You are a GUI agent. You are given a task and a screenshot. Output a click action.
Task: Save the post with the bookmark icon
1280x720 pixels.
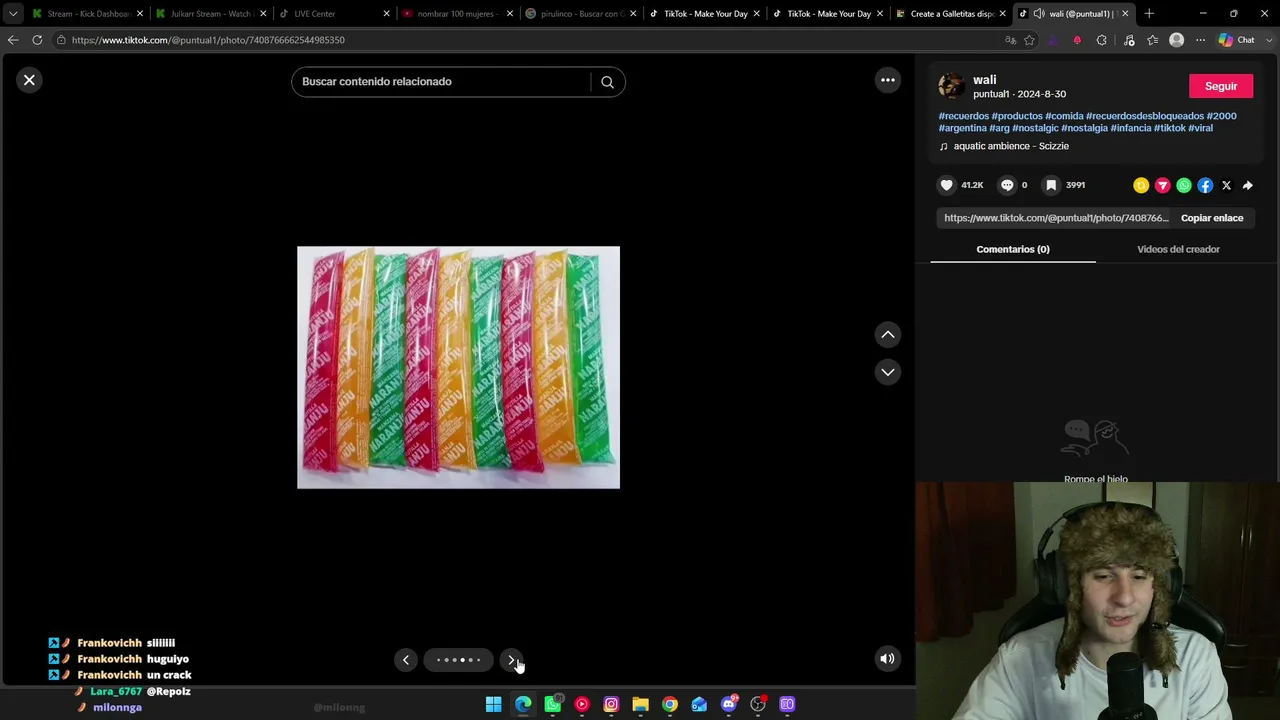click(1051, 185)
